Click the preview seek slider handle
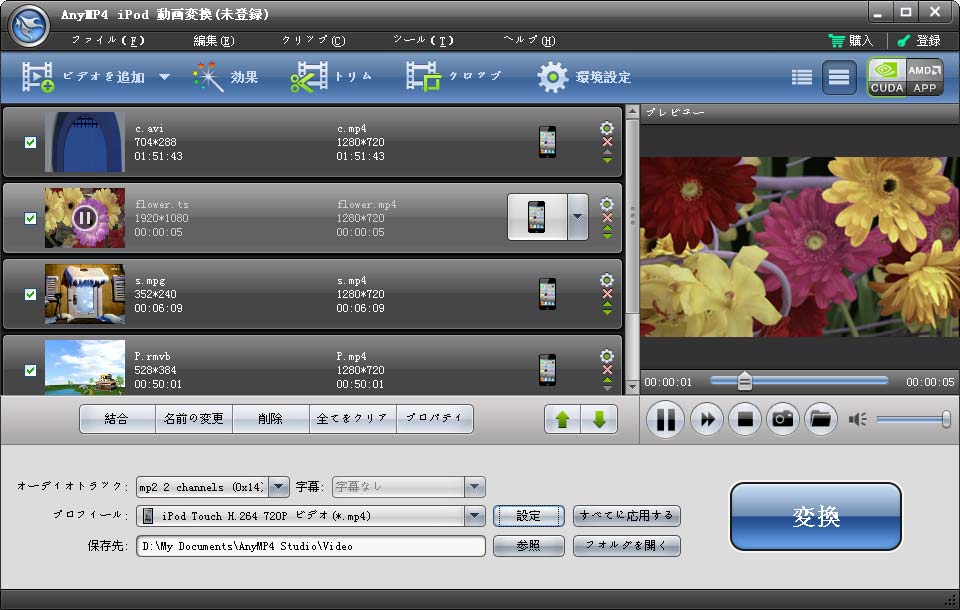This screenshot has width=960, height=610. [744, 381]
